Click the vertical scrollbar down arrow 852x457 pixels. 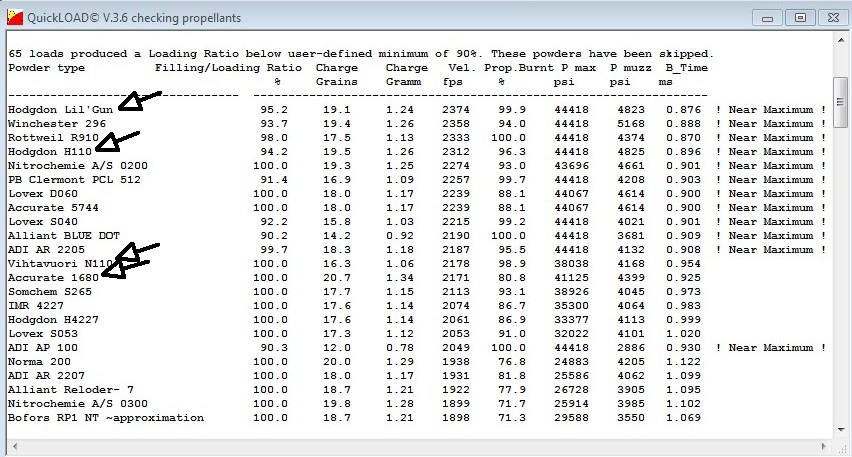point(842,430)
